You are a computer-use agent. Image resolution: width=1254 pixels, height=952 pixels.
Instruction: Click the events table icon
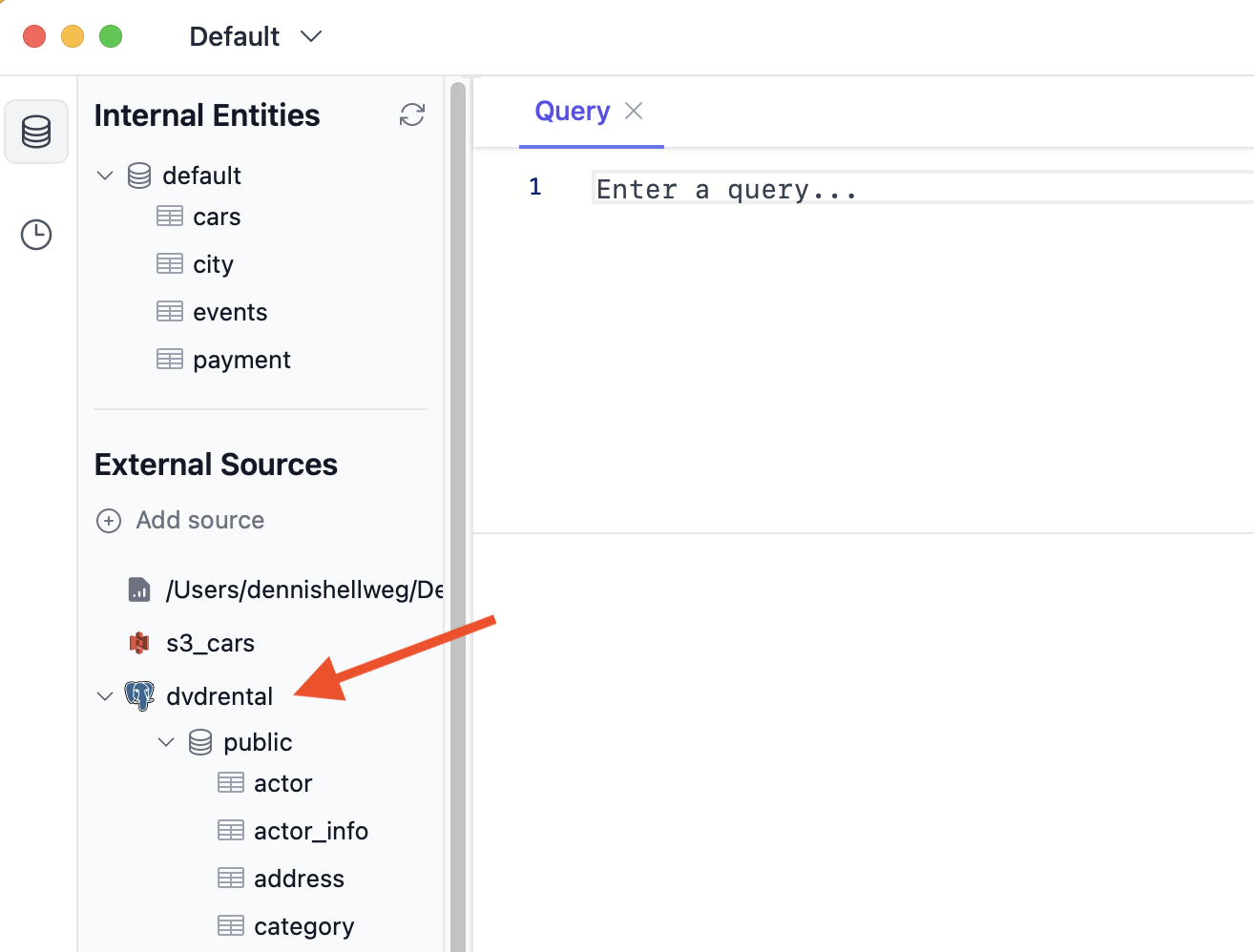(x=170, y=312)
